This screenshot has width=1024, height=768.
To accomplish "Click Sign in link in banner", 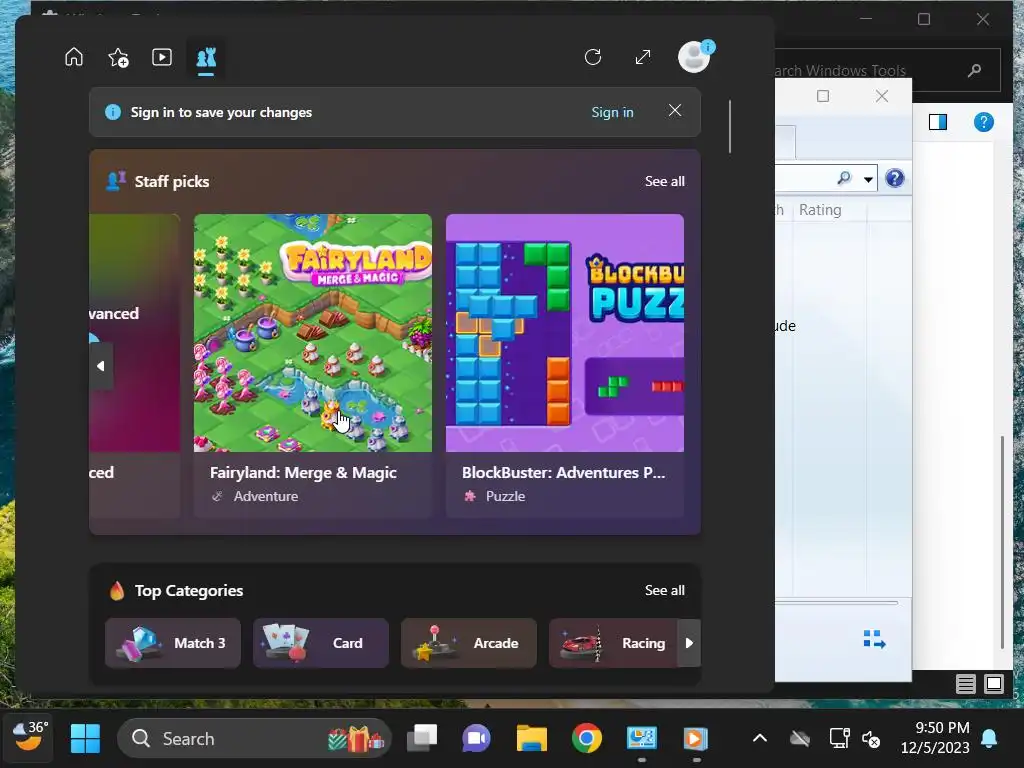I will pyautogui.click(x=612, y=112).
